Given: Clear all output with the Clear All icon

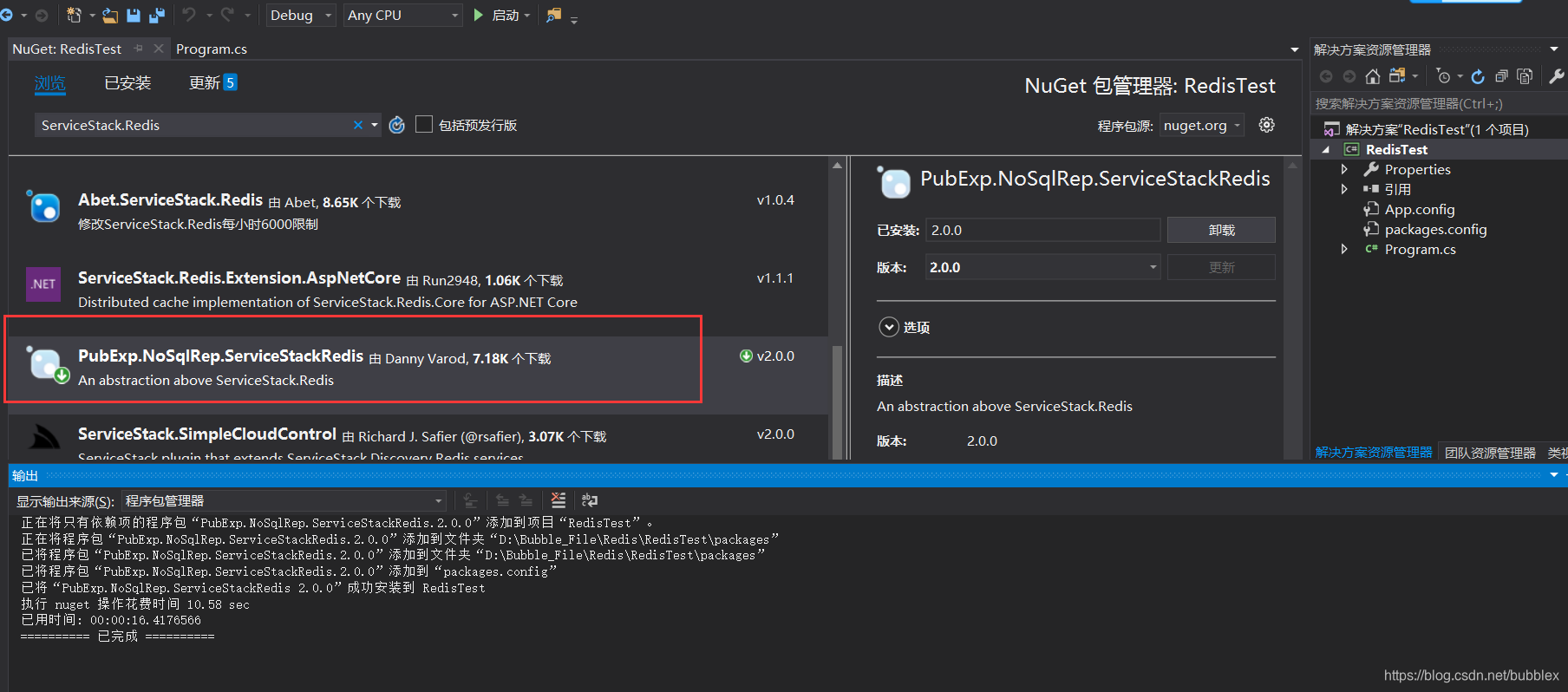Looking at the screenshot, I should coord(559,500).
